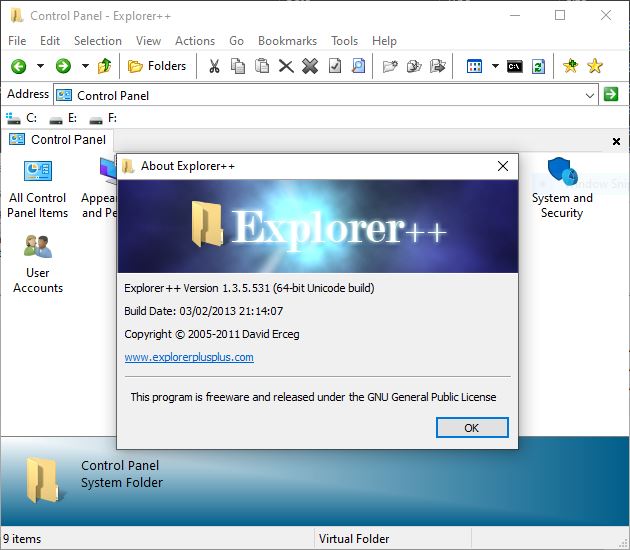Click 'Virtual Folder' in status bar
Image resolution: width=630 pixels, height=550 pixels.
point(354,539)
